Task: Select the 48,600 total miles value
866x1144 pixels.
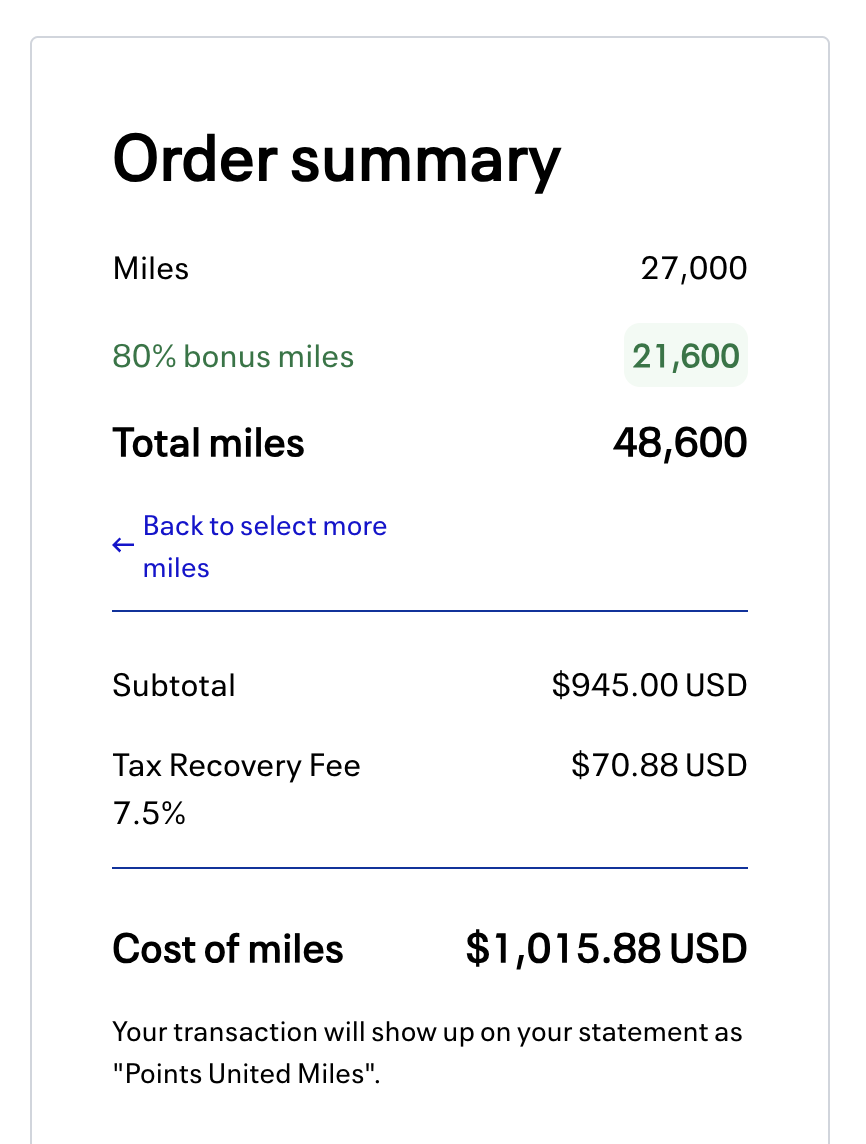Action: pyautogui.click(x=679, y=443)
